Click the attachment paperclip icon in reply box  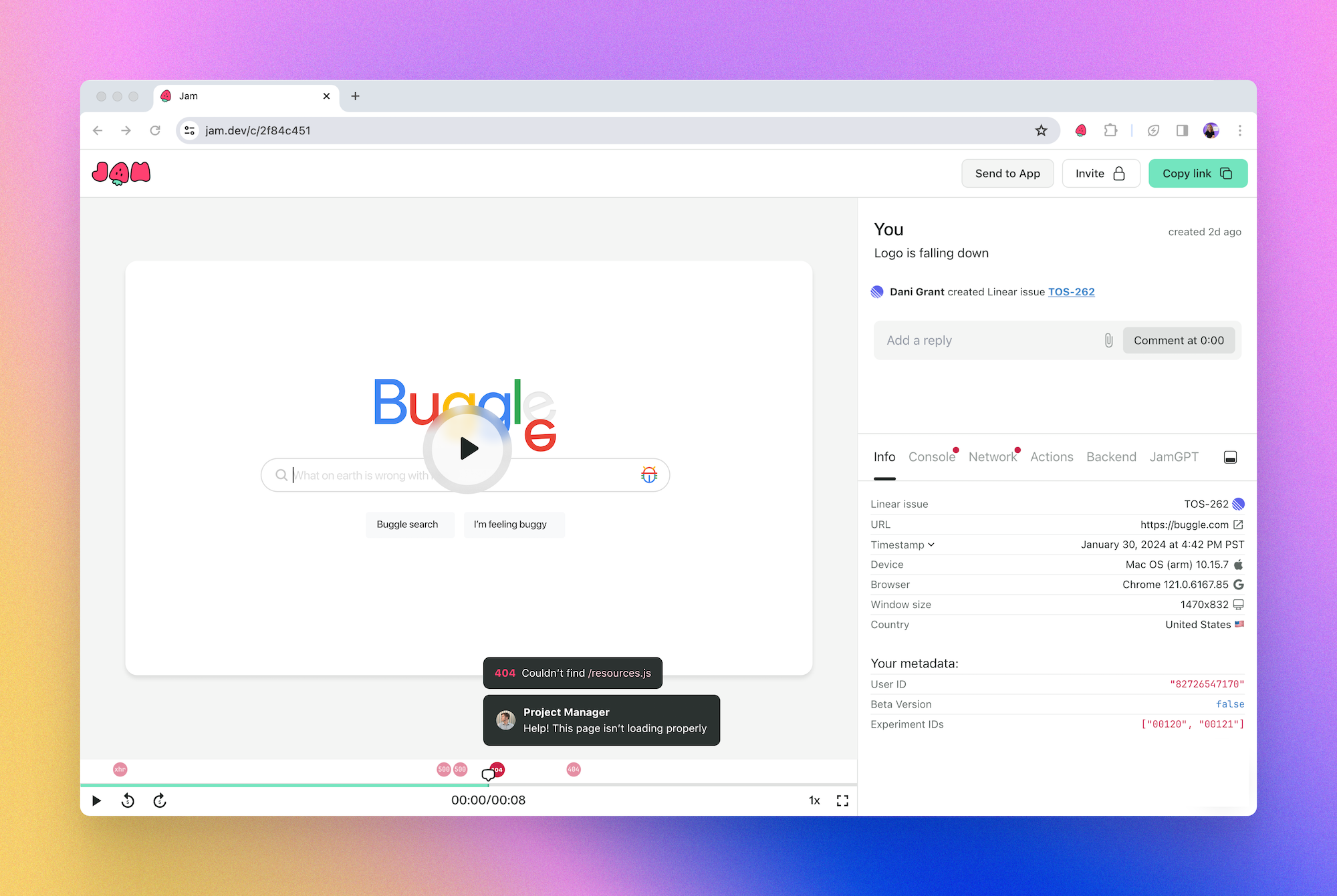pos(1108,341)
